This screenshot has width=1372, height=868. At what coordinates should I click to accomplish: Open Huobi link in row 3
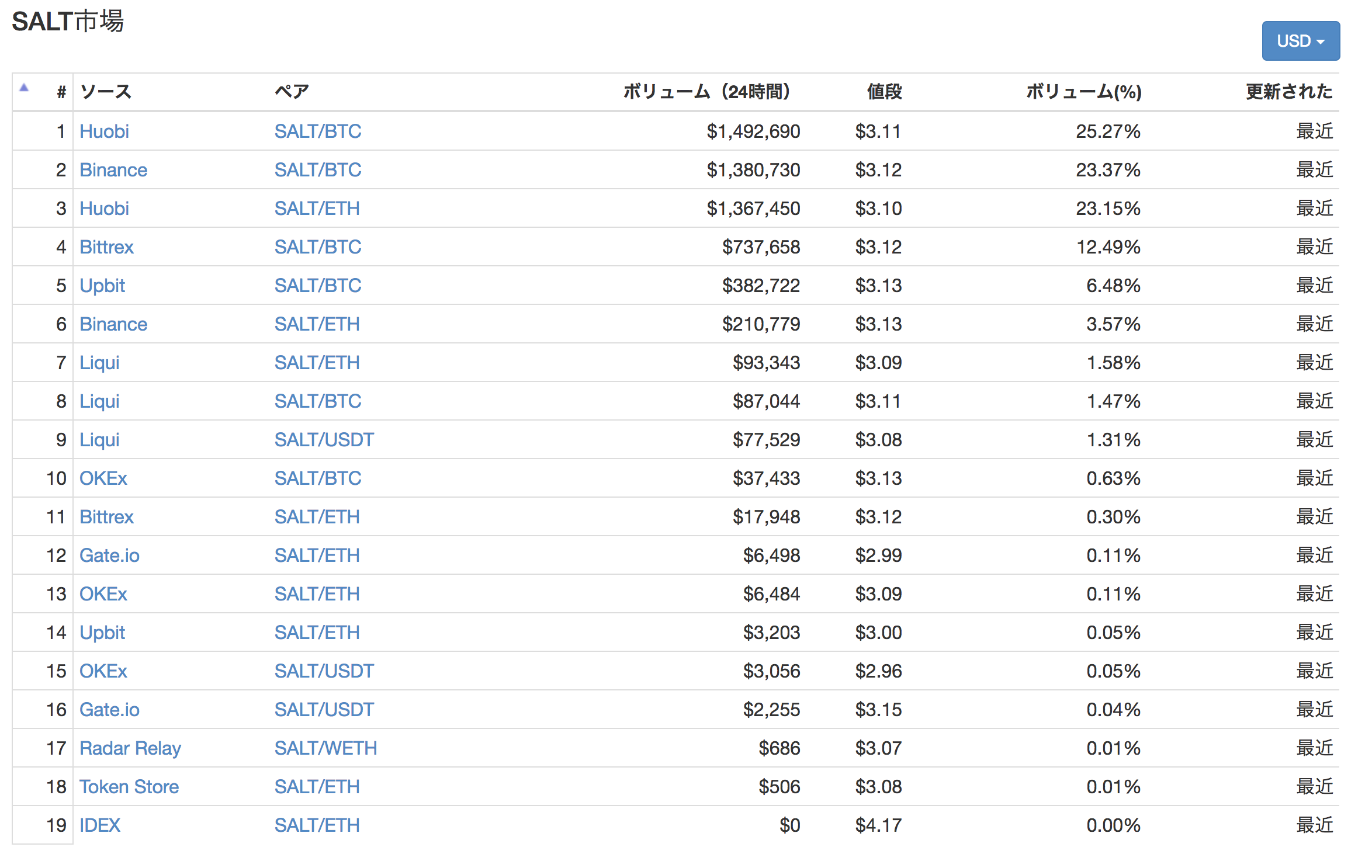pyautogui.click(x=104, y=209)
